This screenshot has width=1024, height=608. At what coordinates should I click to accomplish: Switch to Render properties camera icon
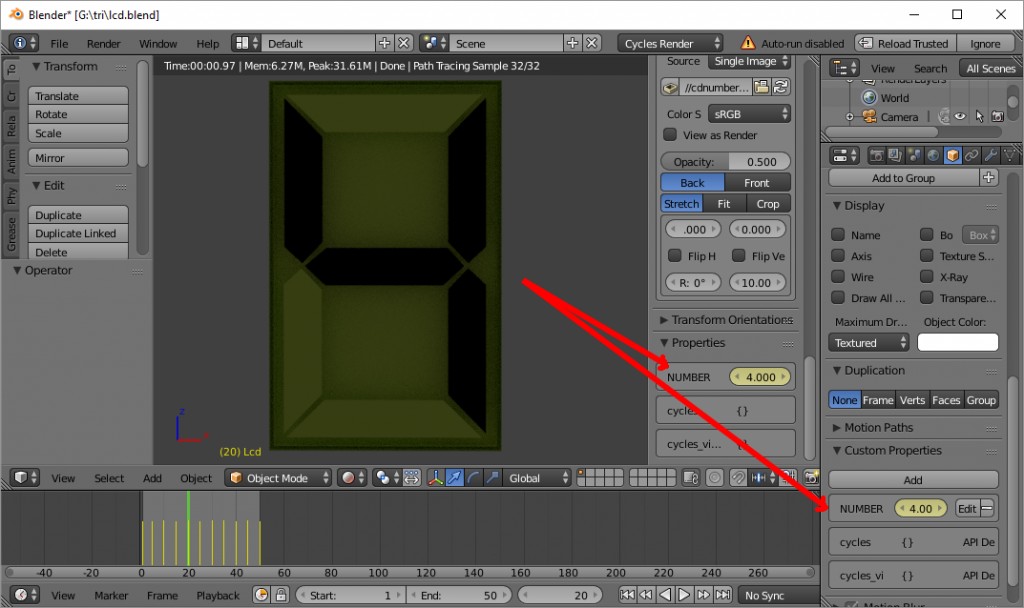point(877,155)
